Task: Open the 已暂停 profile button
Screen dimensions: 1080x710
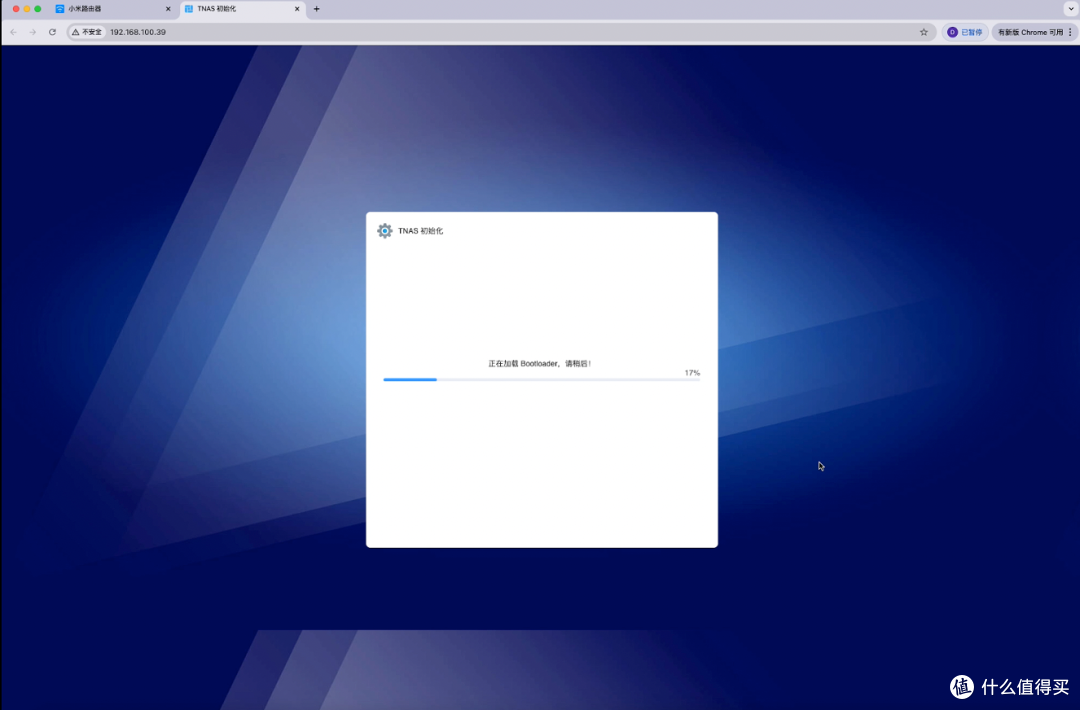Action: [965, 32]
